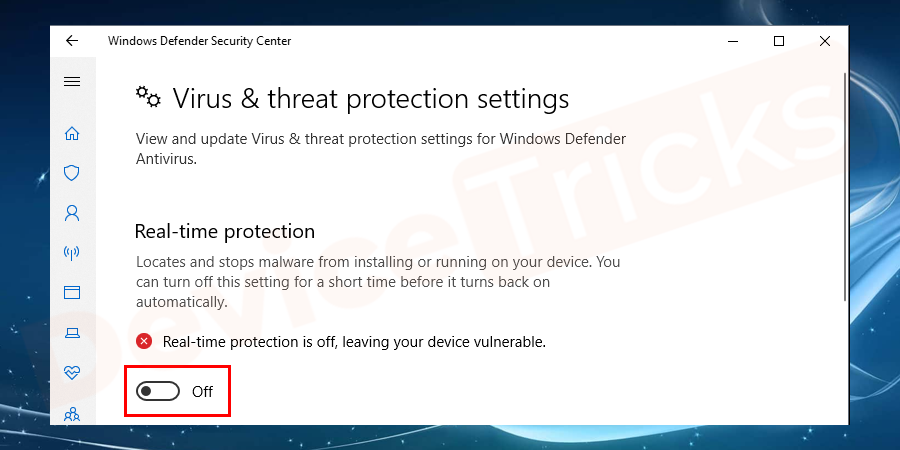The width and height of the screenshot is (900, 450).
Task: Open Device security laptop icon
Action: pos(72,333)
